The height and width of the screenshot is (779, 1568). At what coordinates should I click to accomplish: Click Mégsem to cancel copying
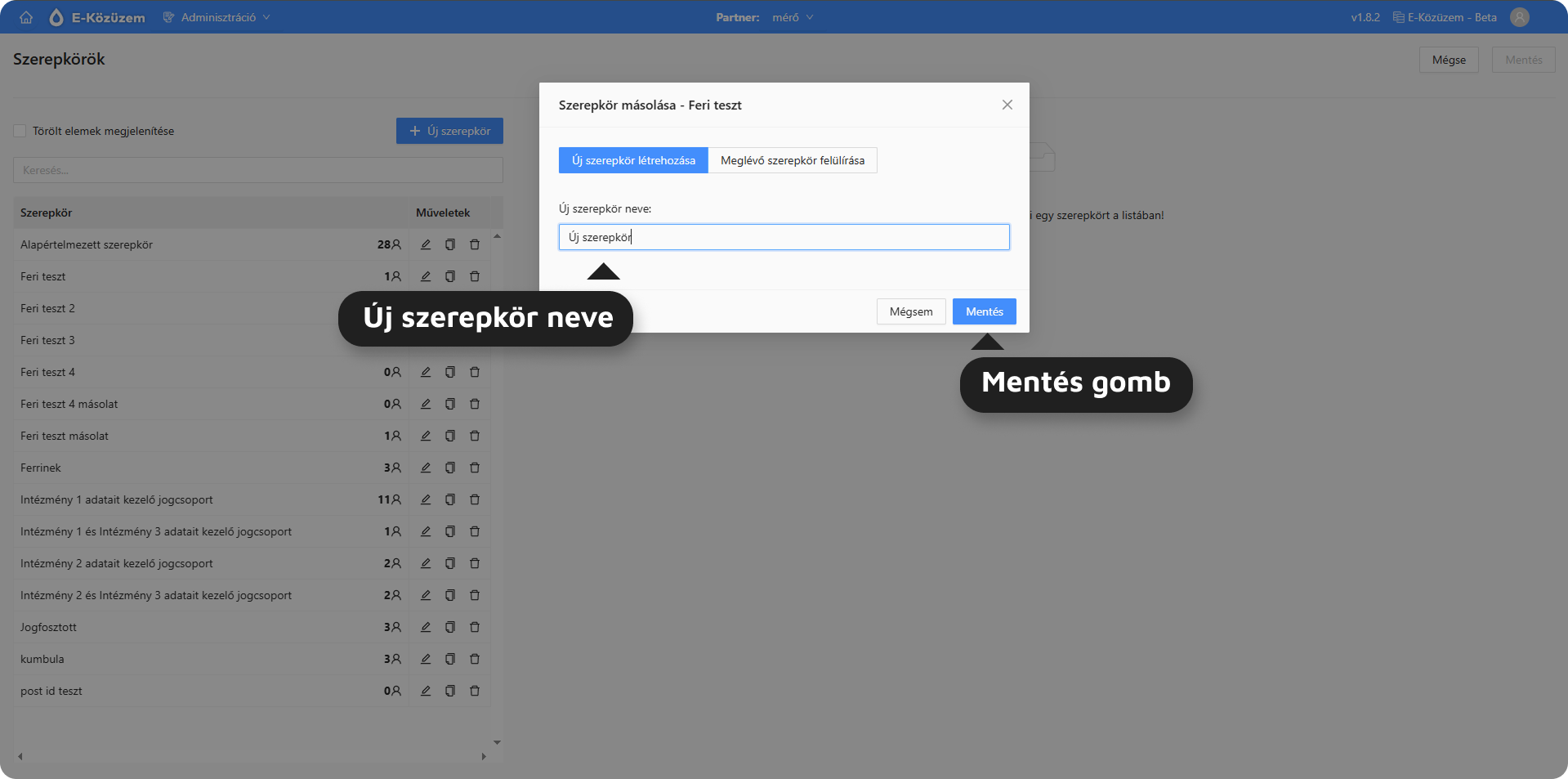910,311
